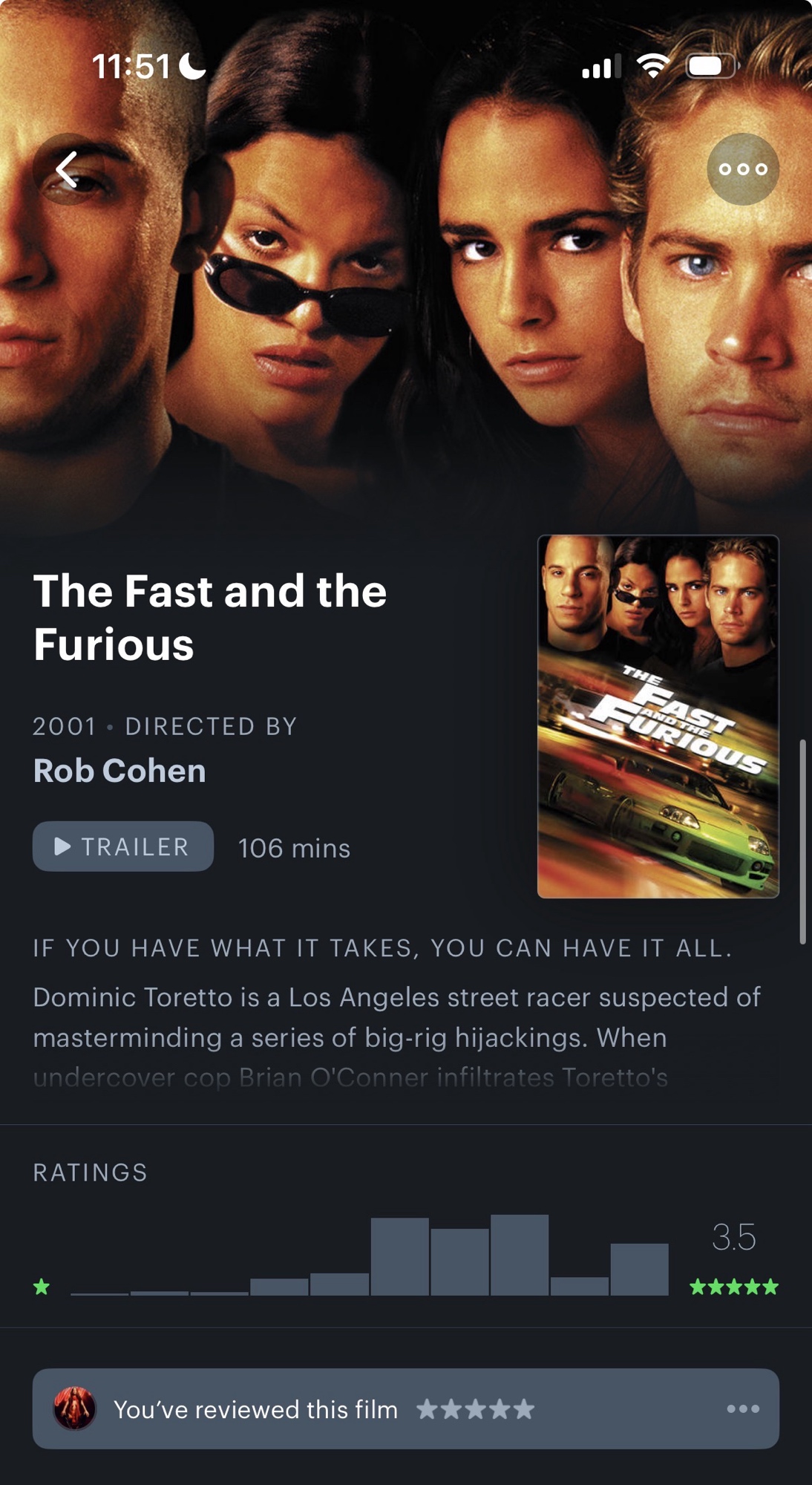Click the vertical scrollbar indicator
Screen dimensions: 812x1485
point(802,841)
